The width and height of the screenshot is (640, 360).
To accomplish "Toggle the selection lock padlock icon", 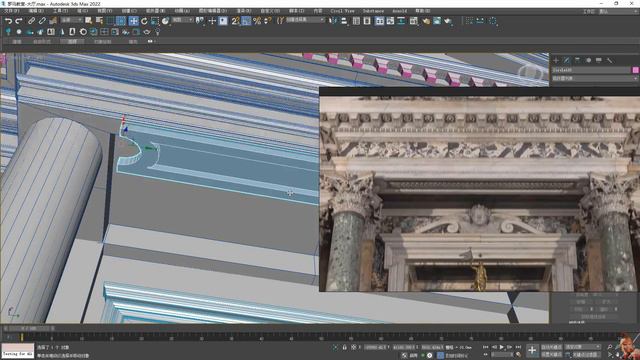I will pos(344,347).
